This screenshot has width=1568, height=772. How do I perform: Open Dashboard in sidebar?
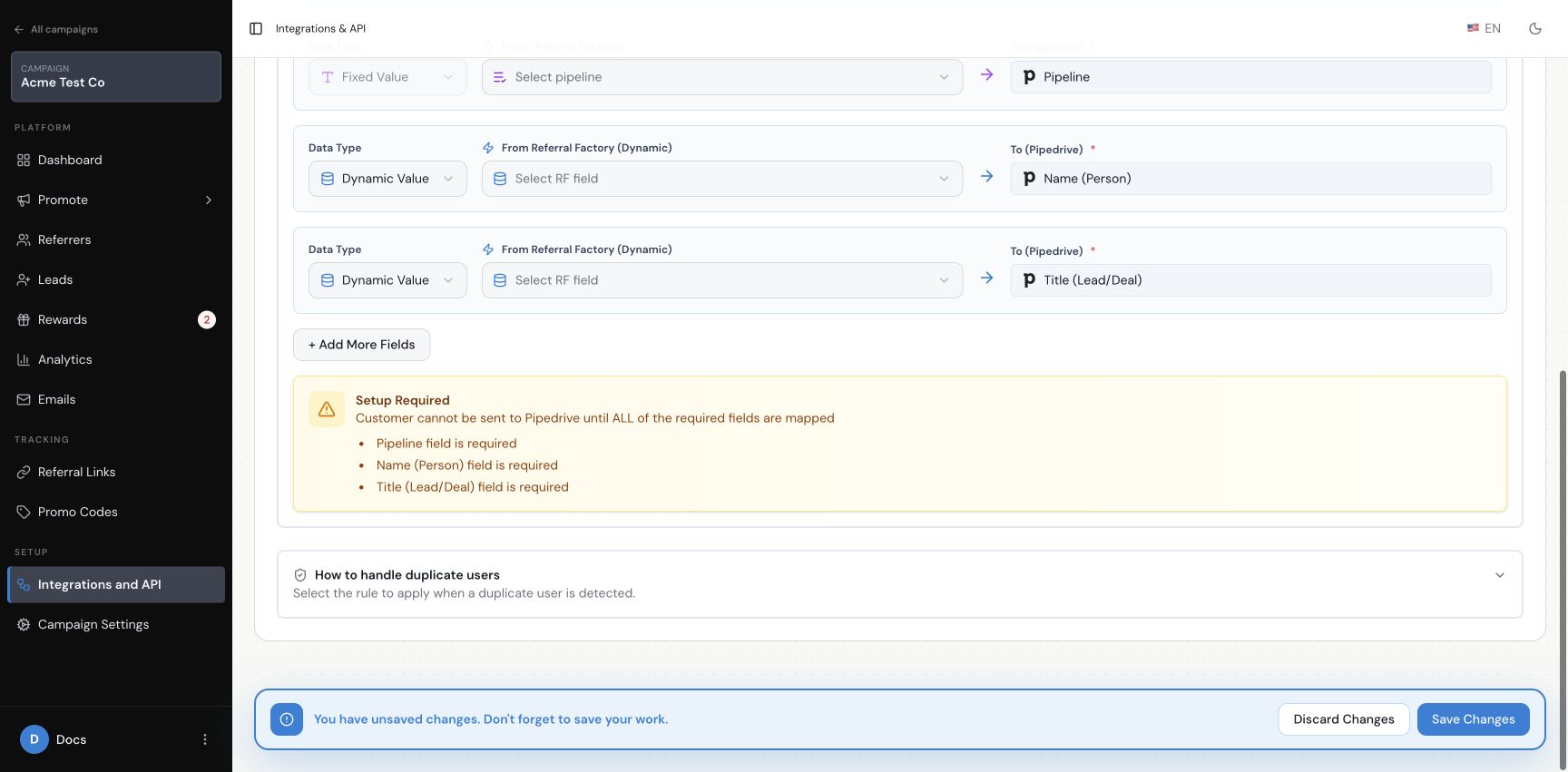[x=116, y=160]
